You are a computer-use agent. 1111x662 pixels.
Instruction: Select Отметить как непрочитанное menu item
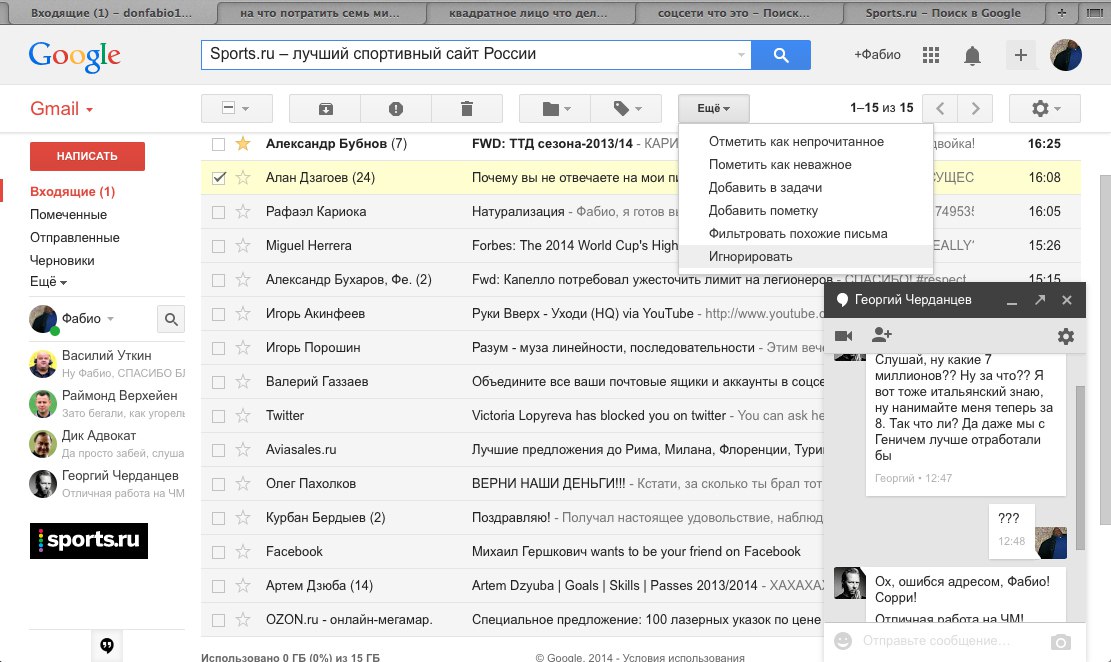796,142
